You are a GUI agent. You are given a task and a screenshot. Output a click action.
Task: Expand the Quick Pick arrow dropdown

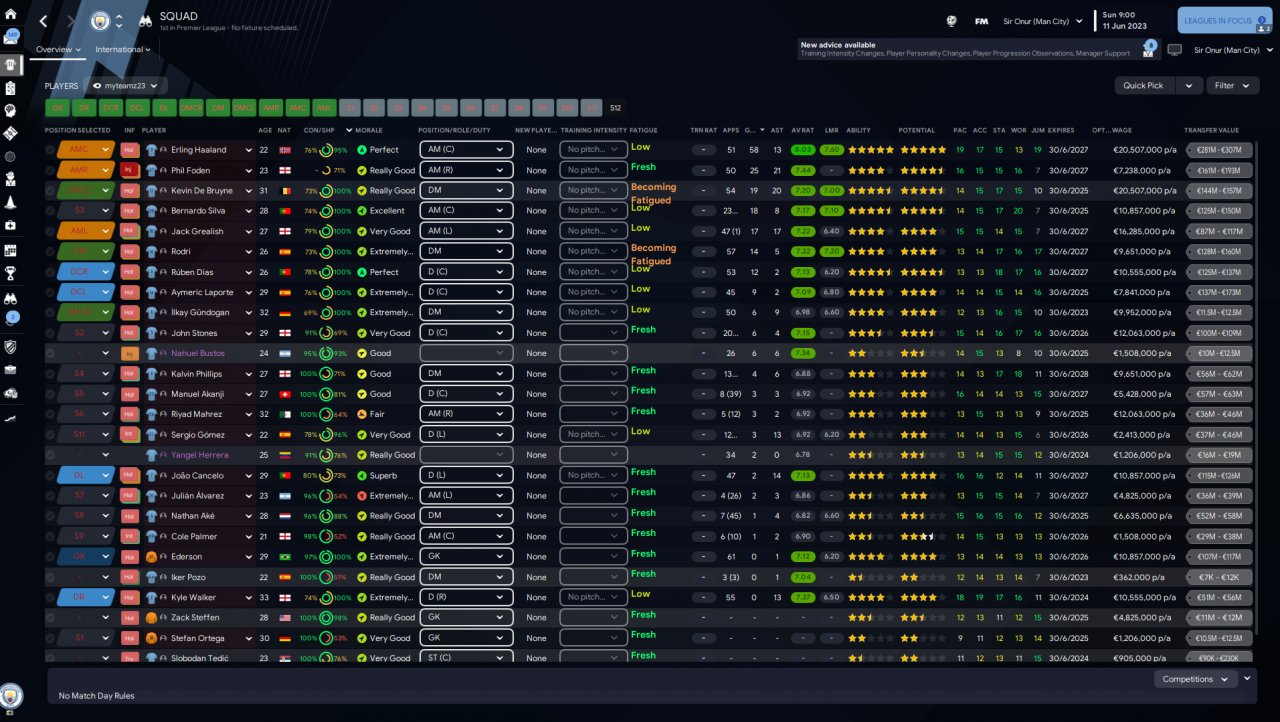1188,86
